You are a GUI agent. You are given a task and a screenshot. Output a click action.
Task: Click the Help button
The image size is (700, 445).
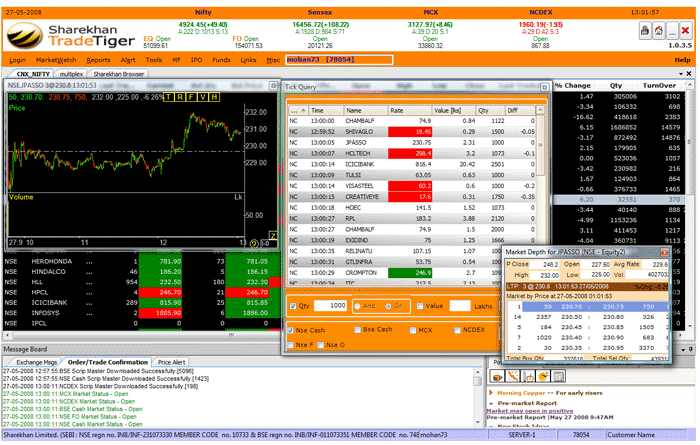tap(682, 60)
